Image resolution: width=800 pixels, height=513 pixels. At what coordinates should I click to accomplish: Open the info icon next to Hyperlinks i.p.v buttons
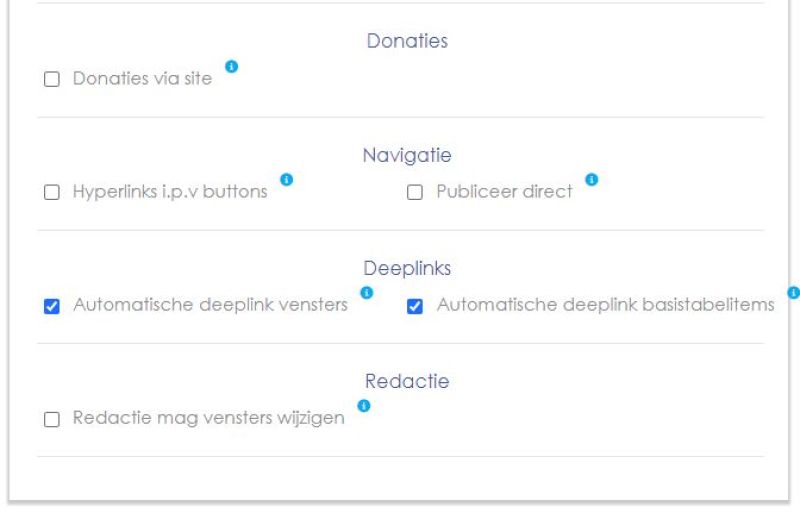point(287,180)
